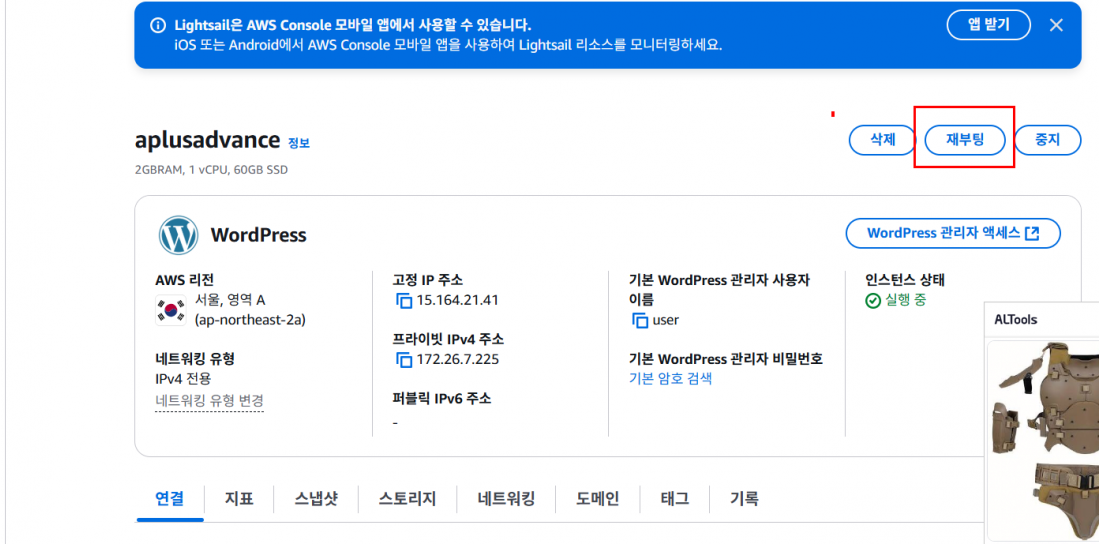Viewport: 1100px width, 544px height.
Task: Click the external link icon on WordPress 관리자 액세스
Action: pyautogui.click(x=1031, y=234)
